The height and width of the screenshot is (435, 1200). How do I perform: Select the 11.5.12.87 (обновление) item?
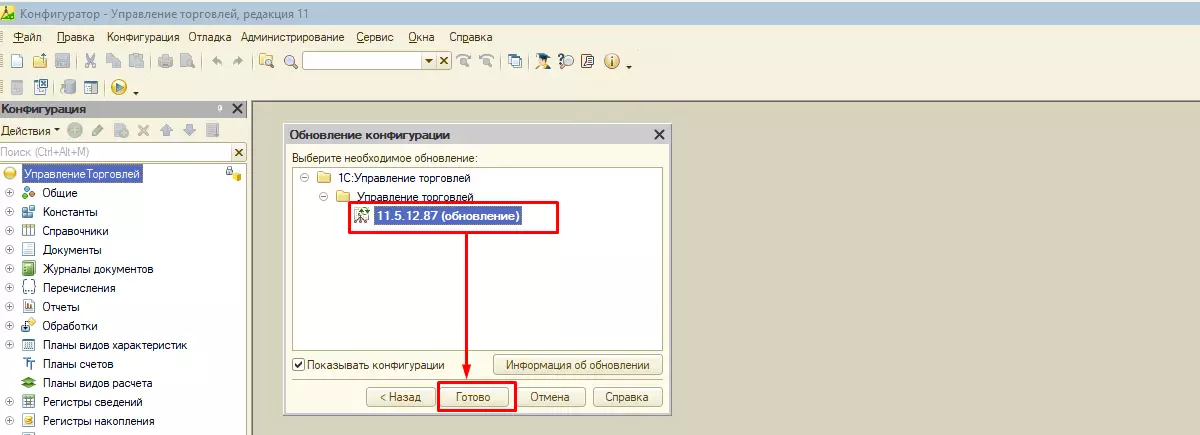(x=449, y=216)
